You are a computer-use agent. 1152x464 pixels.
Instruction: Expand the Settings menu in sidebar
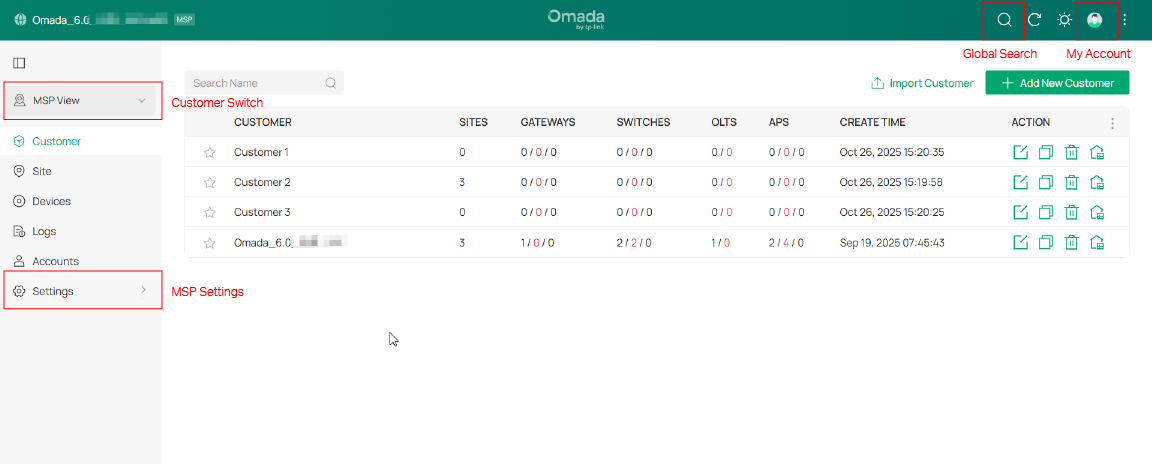pos(81,291)
